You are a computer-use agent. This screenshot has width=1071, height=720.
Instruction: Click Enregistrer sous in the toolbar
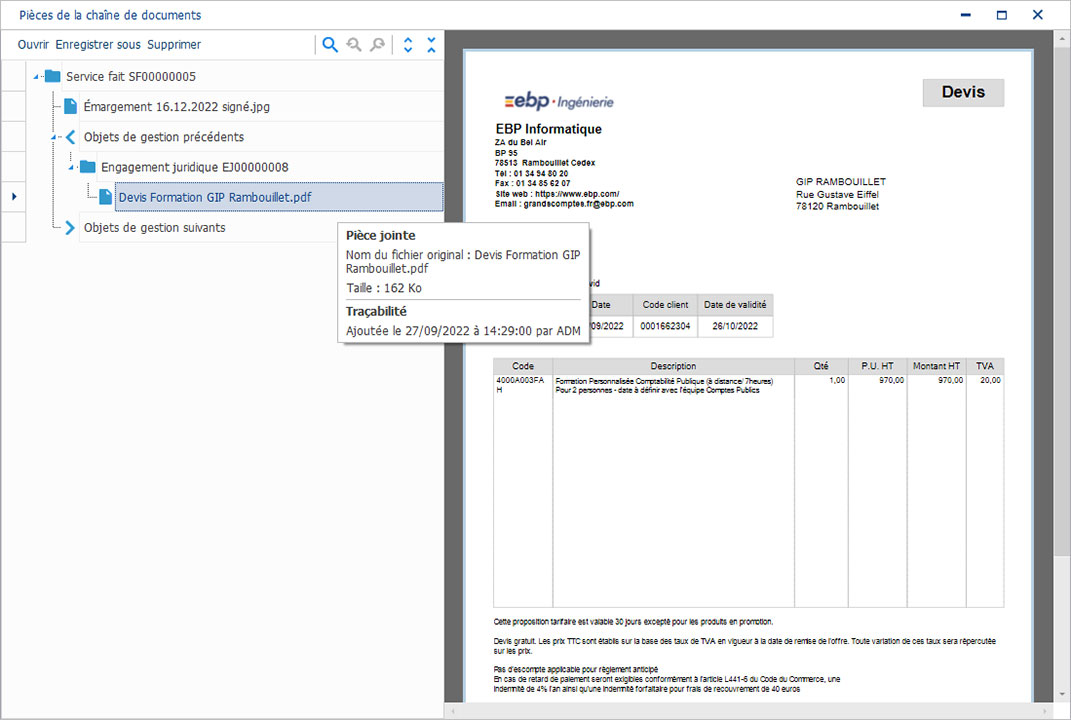(x=98, y=44)
